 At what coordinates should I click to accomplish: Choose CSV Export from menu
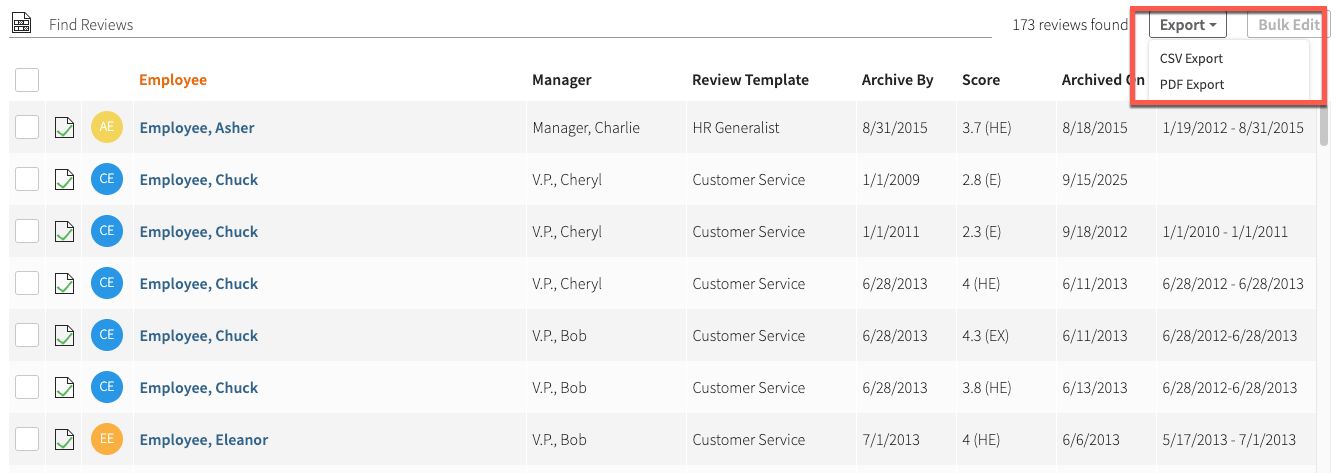click(1191, 58)
